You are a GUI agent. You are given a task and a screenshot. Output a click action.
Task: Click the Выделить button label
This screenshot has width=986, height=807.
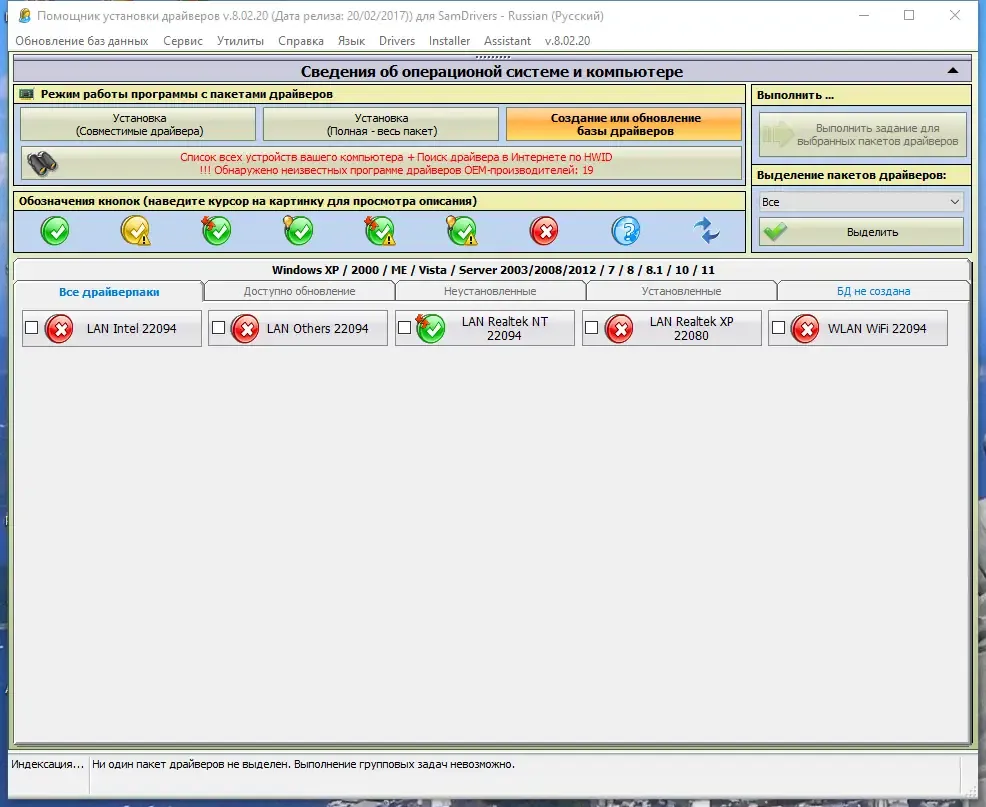[x=872, y=232]
